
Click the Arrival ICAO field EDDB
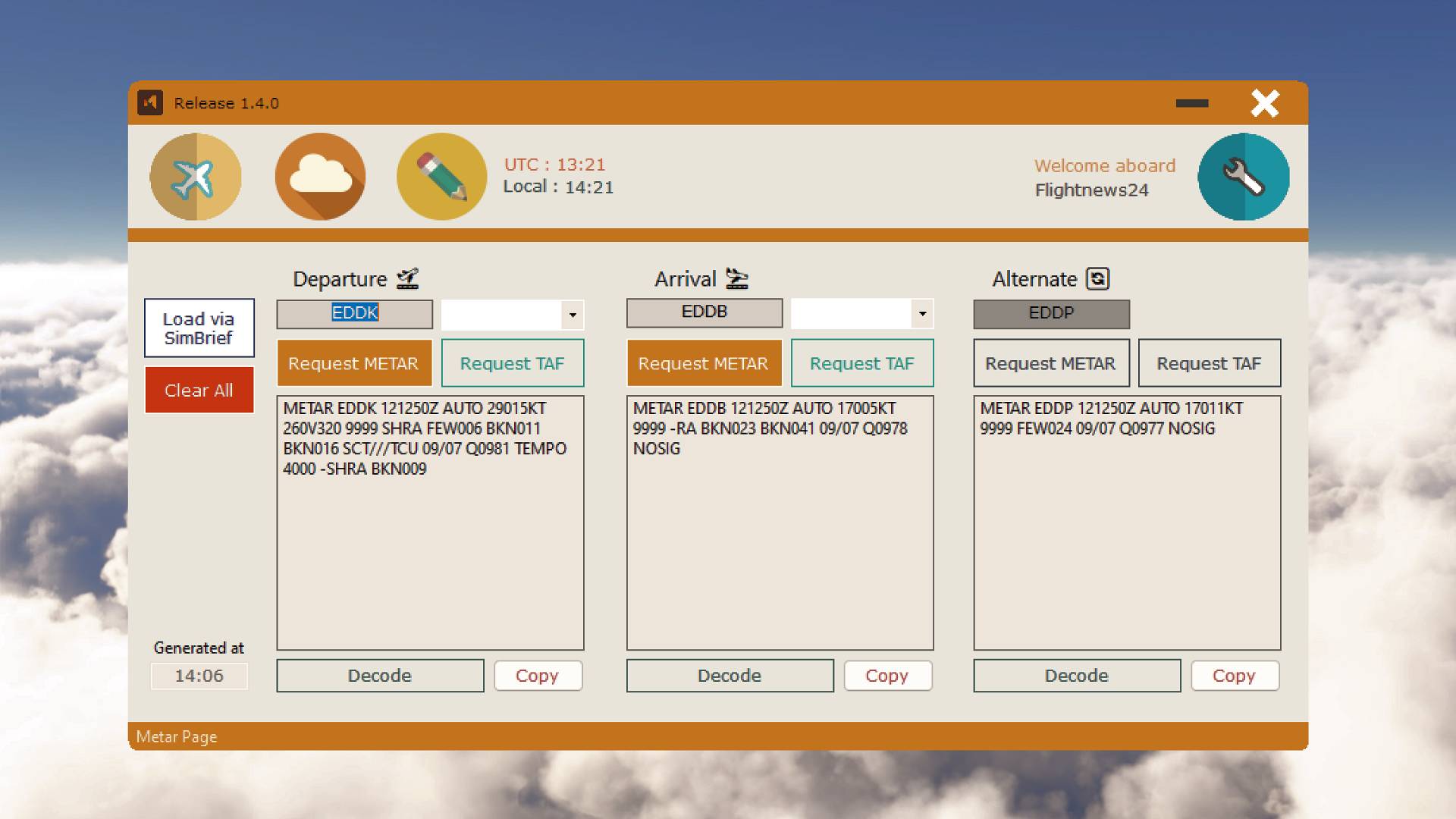click(x=704, y=312)
